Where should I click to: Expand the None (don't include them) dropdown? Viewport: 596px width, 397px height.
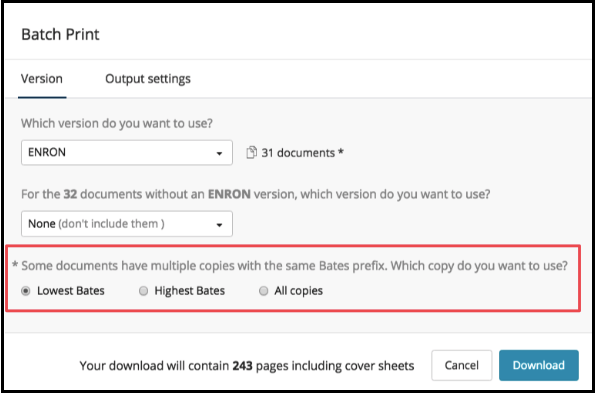click(127, 224)
